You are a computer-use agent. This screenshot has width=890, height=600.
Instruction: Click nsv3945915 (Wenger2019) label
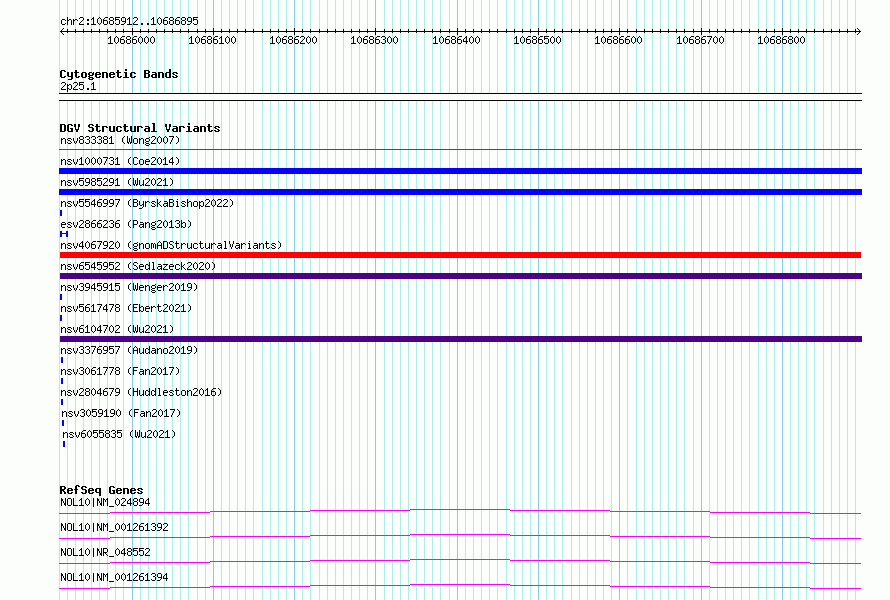pyautogui.click(x=129, y=287)
